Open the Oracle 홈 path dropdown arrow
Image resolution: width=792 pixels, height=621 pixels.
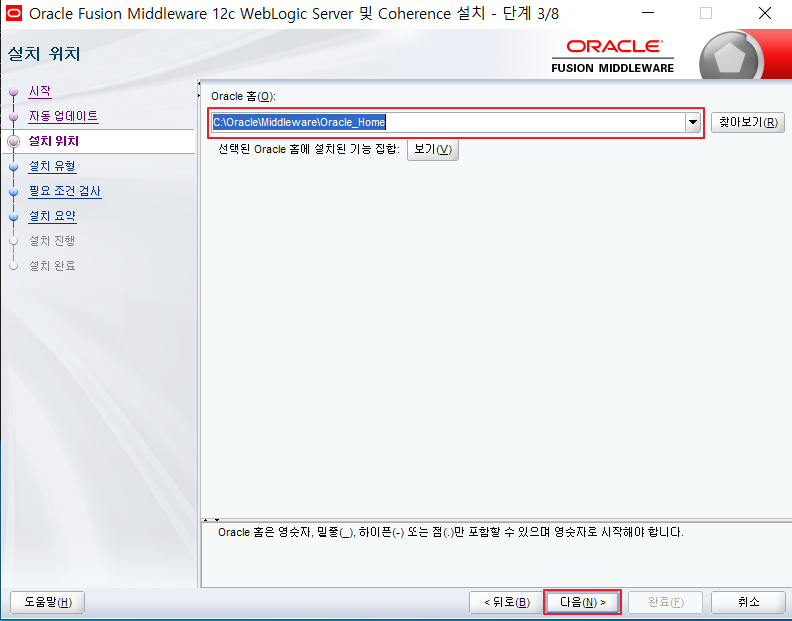tap(692, 122)
